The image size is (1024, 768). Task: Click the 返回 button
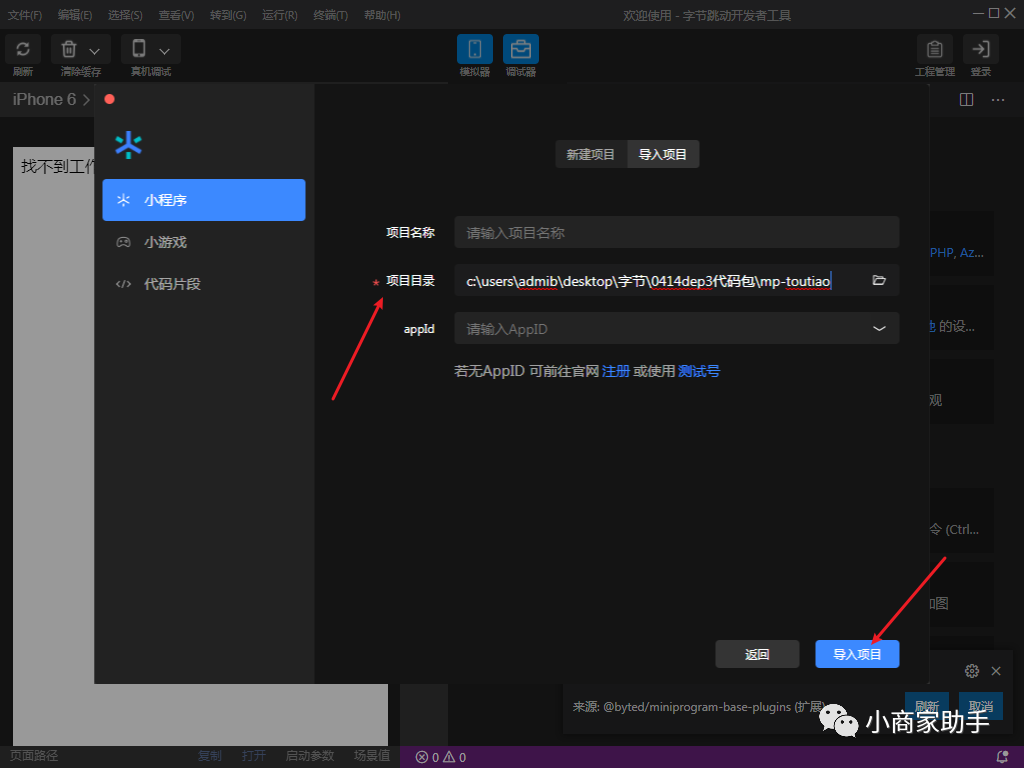(757, 654)
